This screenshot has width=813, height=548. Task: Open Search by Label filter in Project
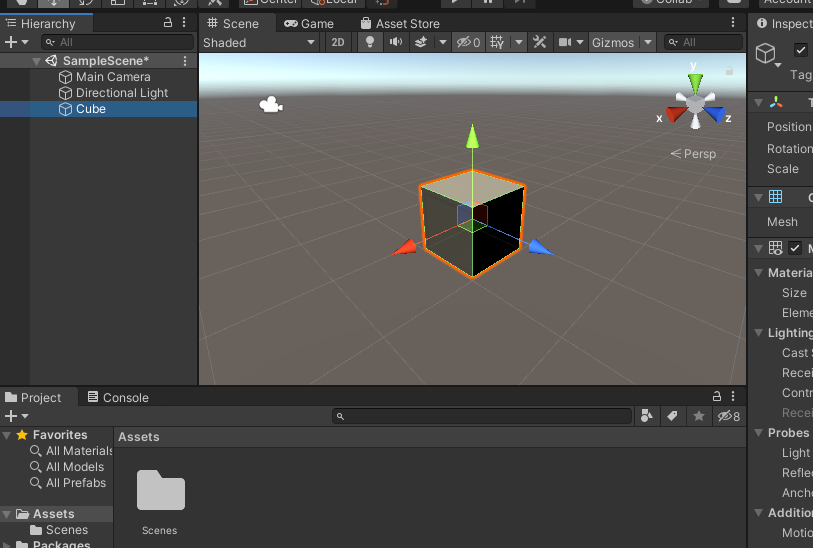pos(672,416)
